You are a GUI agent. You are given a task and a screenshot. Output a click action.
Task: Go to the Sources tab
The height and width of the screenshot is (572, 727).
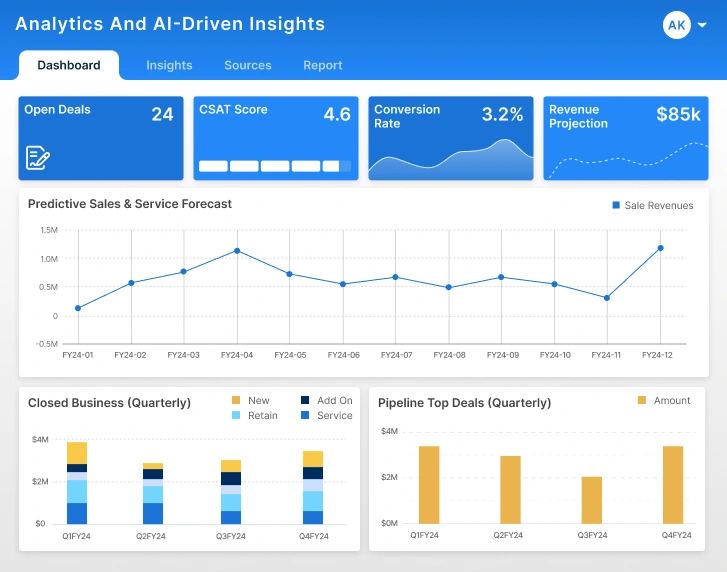[x=248, y=65]
